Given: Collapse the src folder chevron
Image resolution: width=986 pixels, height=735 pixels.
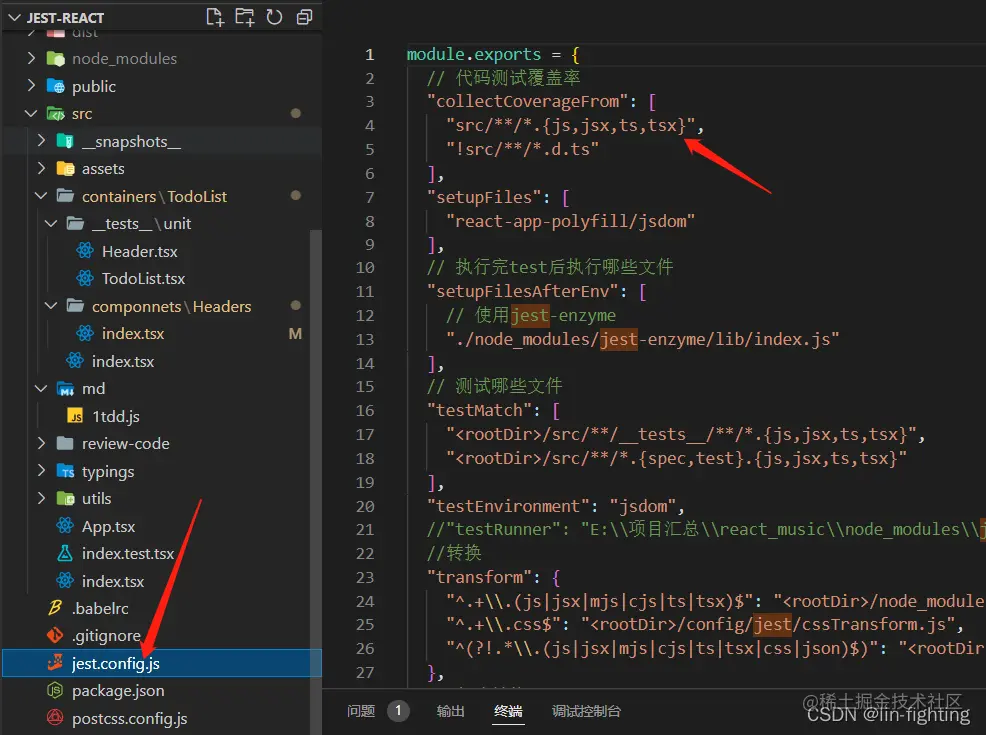Looking at the screenshot, I should [x=31, y=113].
